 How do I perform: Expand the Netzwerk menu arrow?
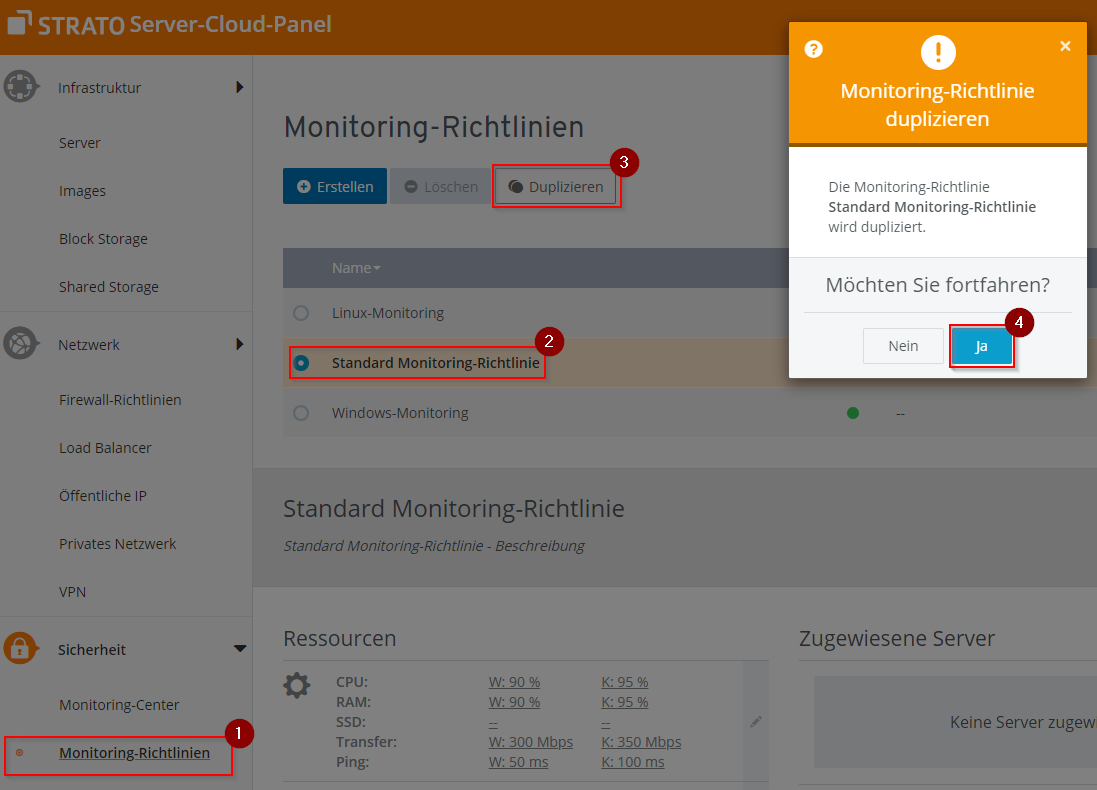point(239,344)
